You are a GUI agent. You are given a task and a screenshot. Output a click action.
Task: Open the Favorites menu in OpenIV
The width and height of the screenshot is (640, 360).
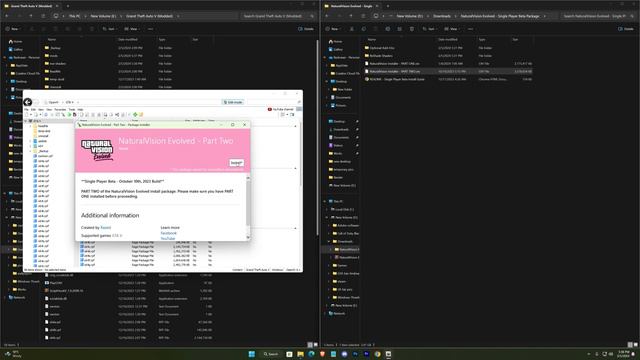60,109
